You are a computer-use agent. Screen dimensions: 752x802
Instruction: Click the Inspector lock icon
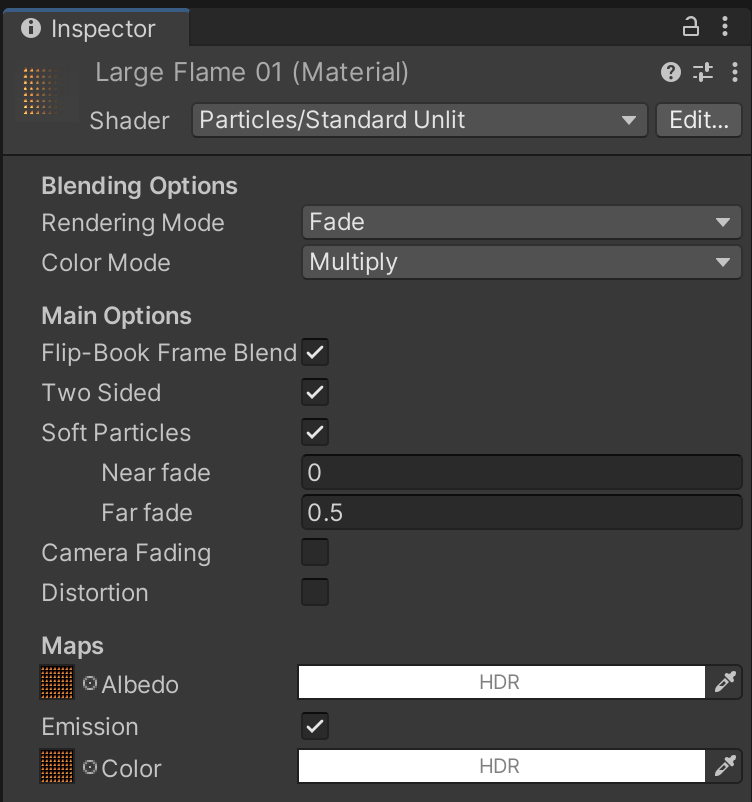pos(690,27)
